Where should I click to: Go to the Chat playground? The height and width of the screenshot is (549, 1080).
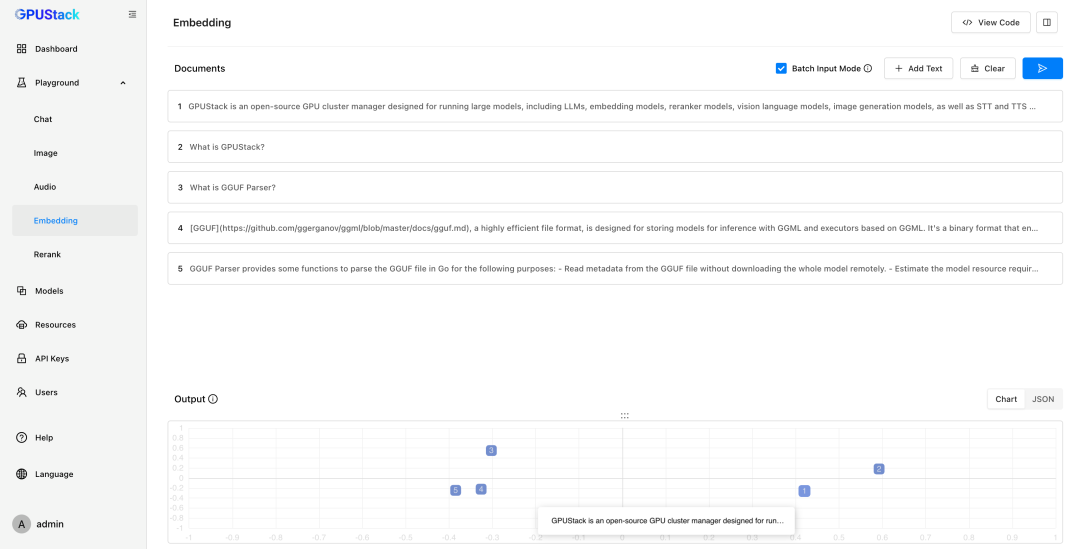point(43,119)
